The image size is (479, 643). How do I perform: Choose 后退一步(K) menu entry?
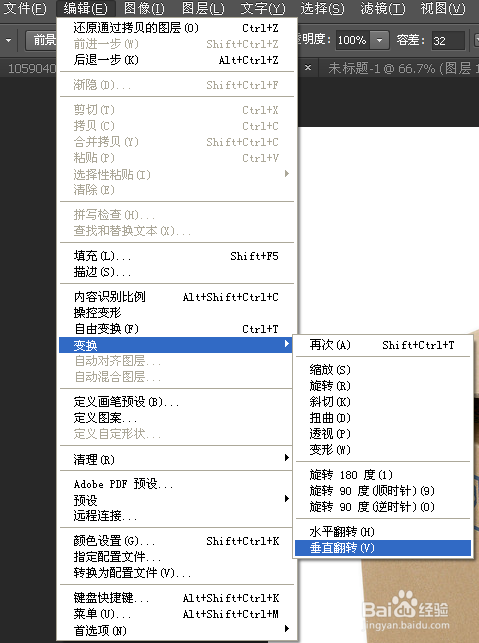coord(176,60)
